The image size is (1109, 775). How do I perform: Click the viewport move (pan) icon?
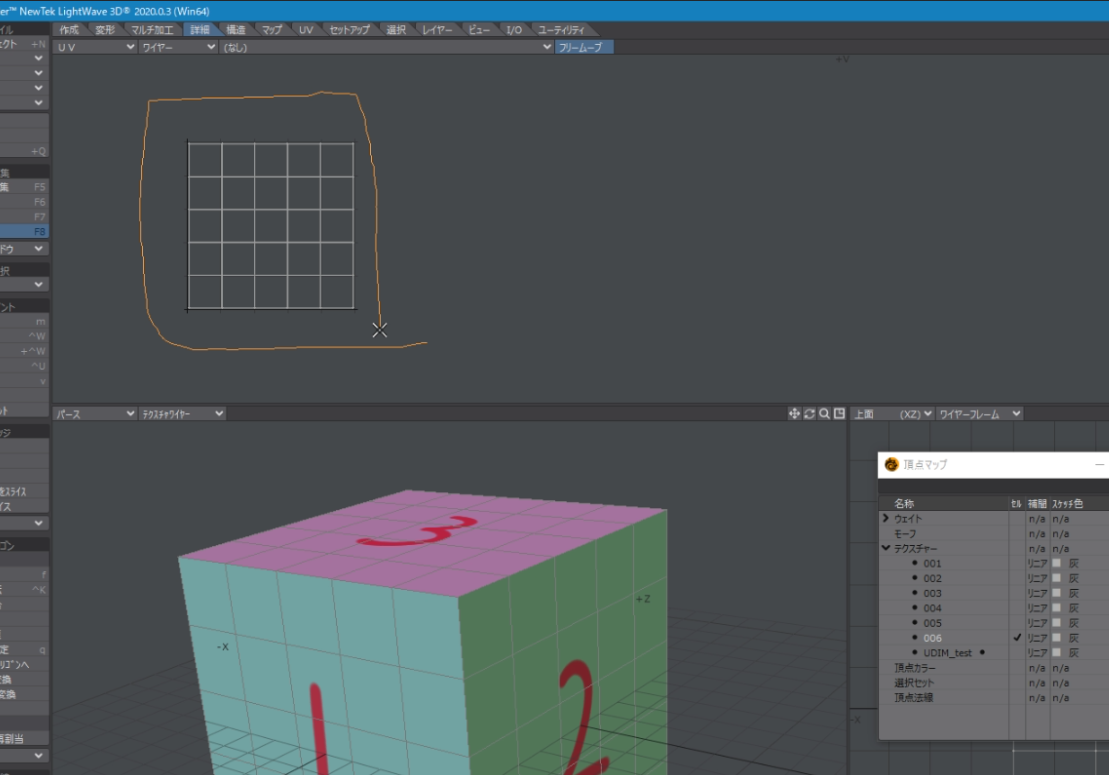[x=794, y=414]
